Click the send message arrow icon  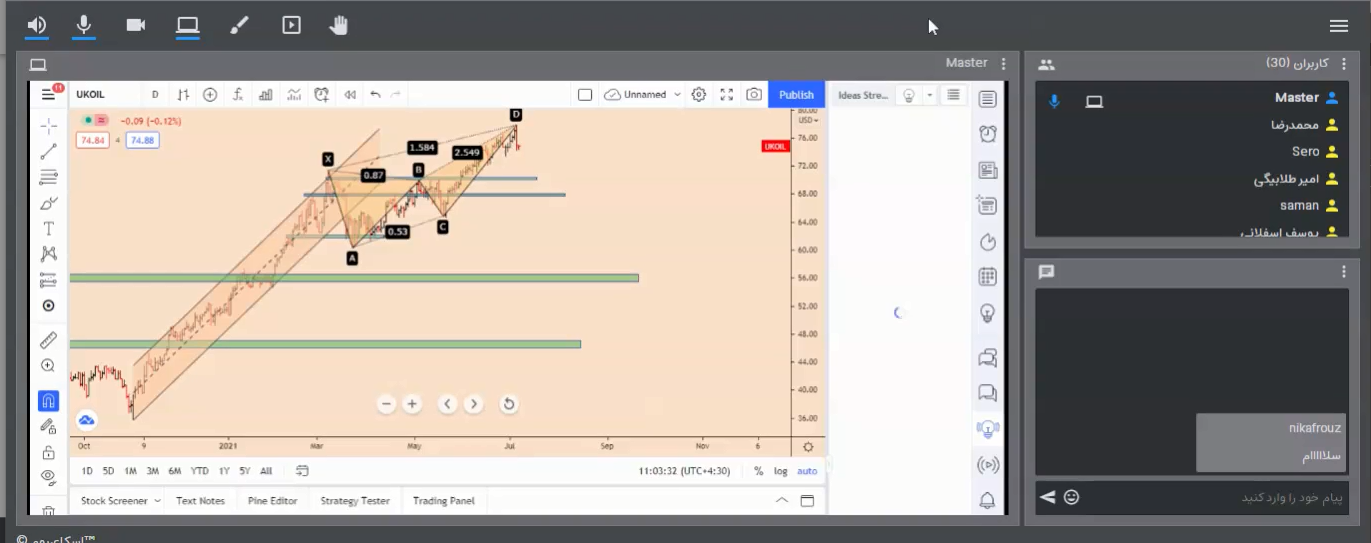pyautogui.click(x=1047, y=497)
